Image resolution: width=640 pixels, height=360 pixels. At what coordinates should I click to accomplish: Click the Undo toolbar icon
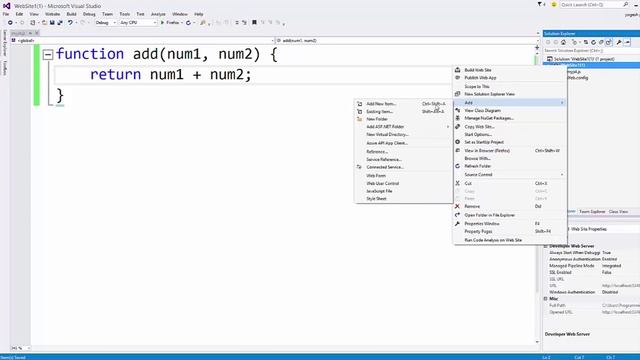(x=70, y=23)
